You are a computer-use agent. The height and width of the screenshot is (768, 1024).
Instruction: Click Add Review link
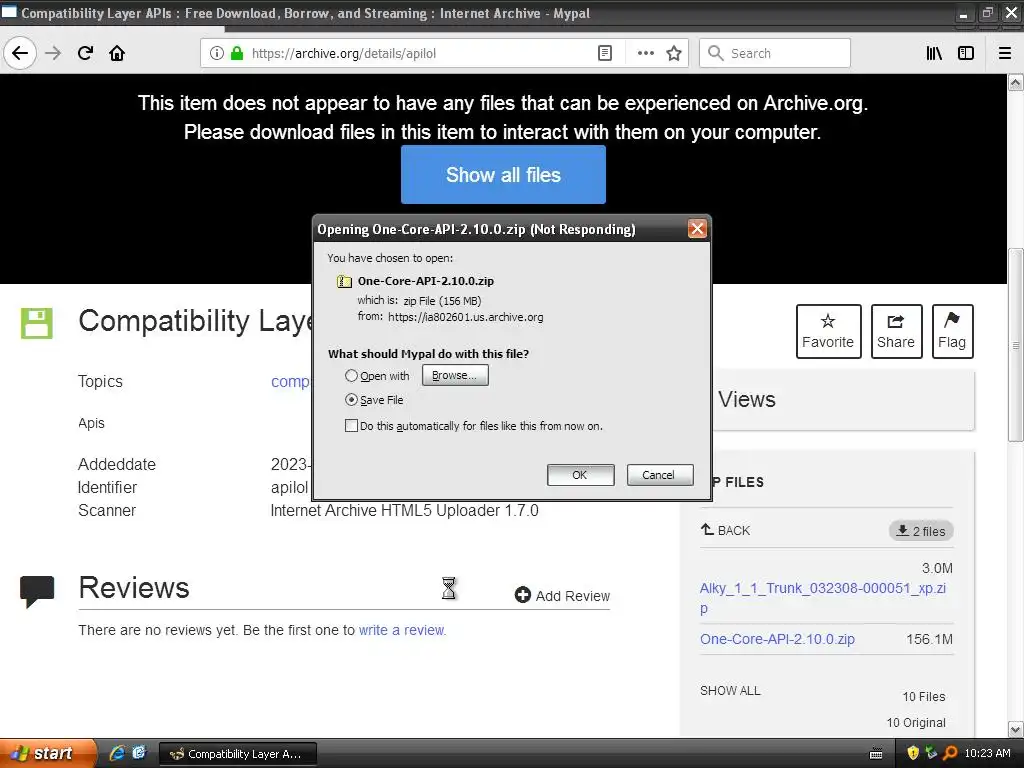click(562, 596)
